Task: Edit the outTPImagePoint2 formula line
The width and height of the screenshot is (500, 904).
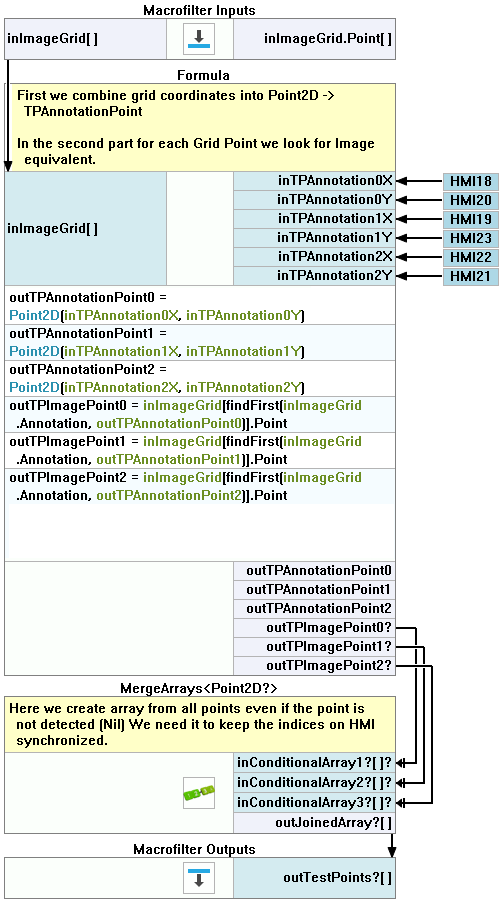Action: tap(200, 486)
